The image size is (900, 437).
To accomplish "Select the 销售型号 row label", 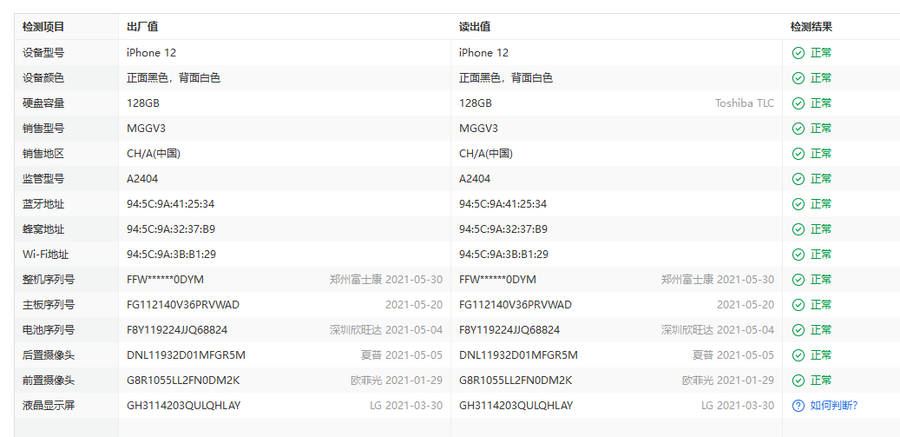I will [x=44, y=129].
